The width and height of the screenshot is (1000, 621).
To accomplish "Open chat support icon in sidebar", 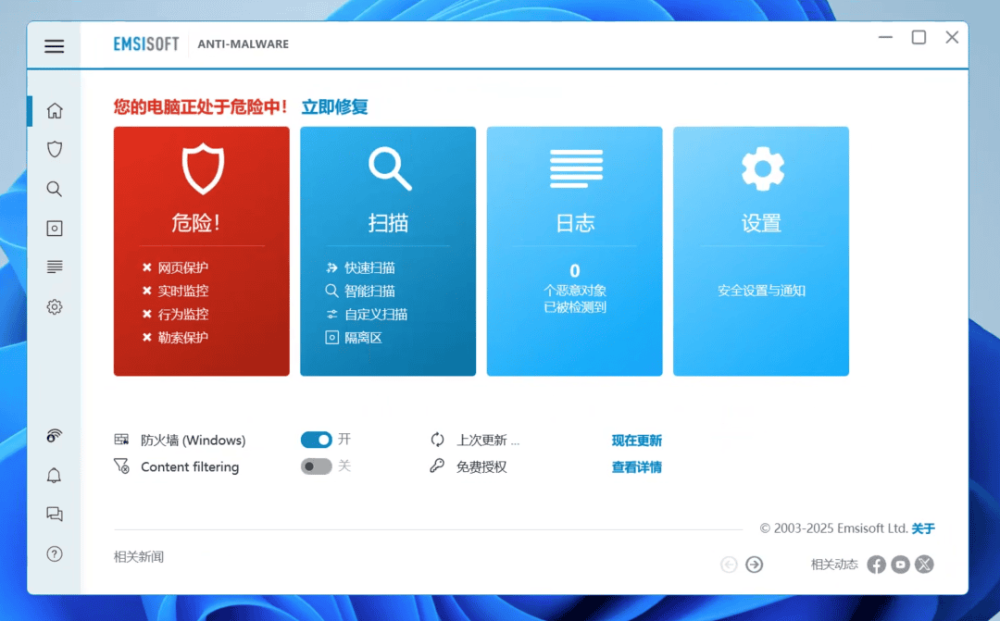I will 55,514.
